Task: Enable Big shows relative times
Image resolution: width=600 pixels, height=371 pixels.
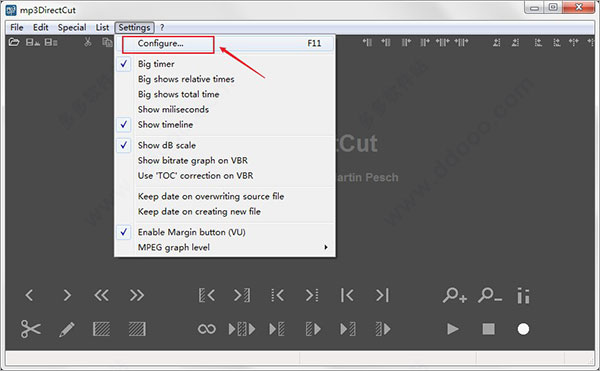Action: [x=225, y=79]
